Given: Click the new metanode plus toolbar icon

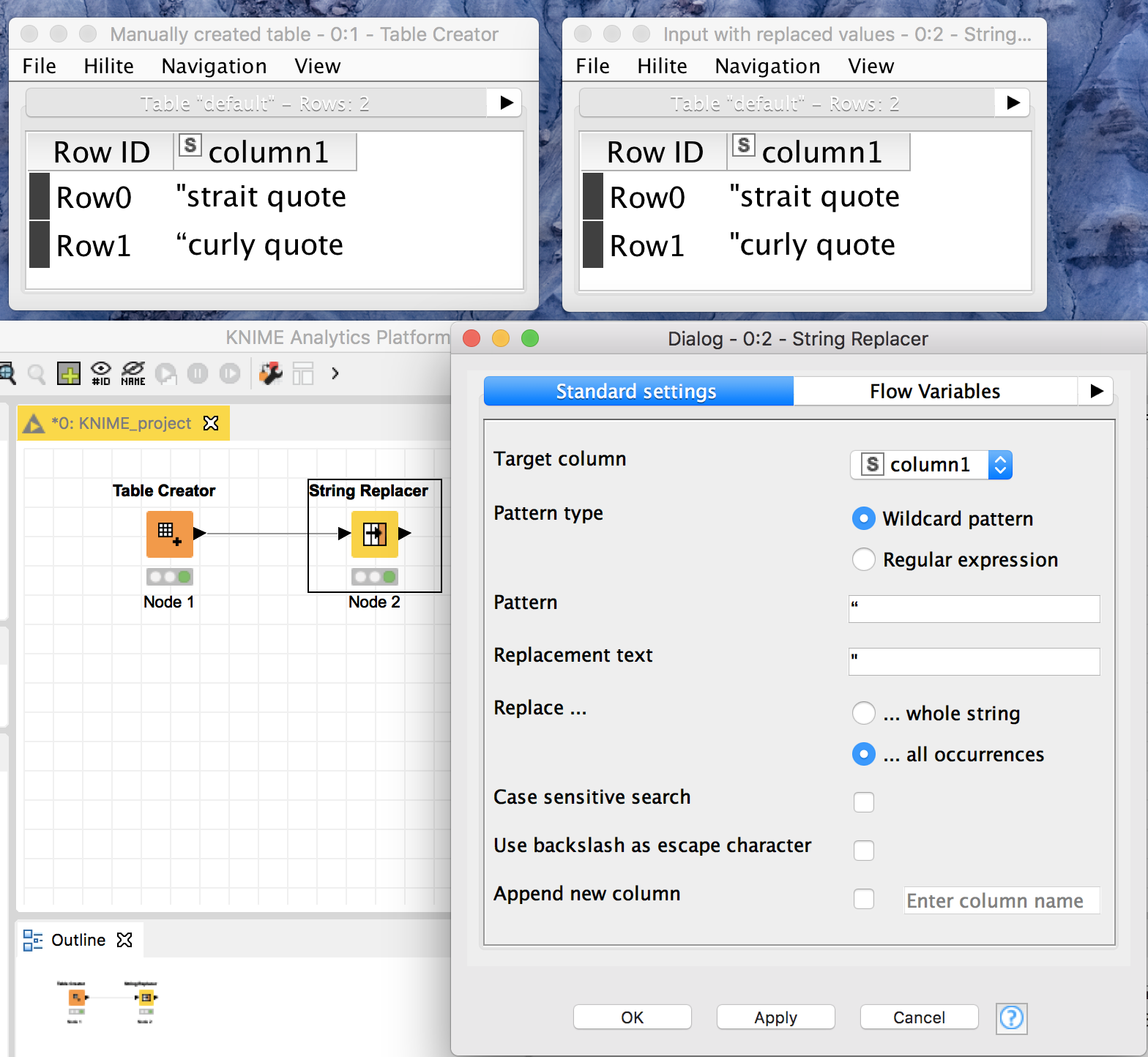Looking at the screenshot, I should (x=69, y=374).
